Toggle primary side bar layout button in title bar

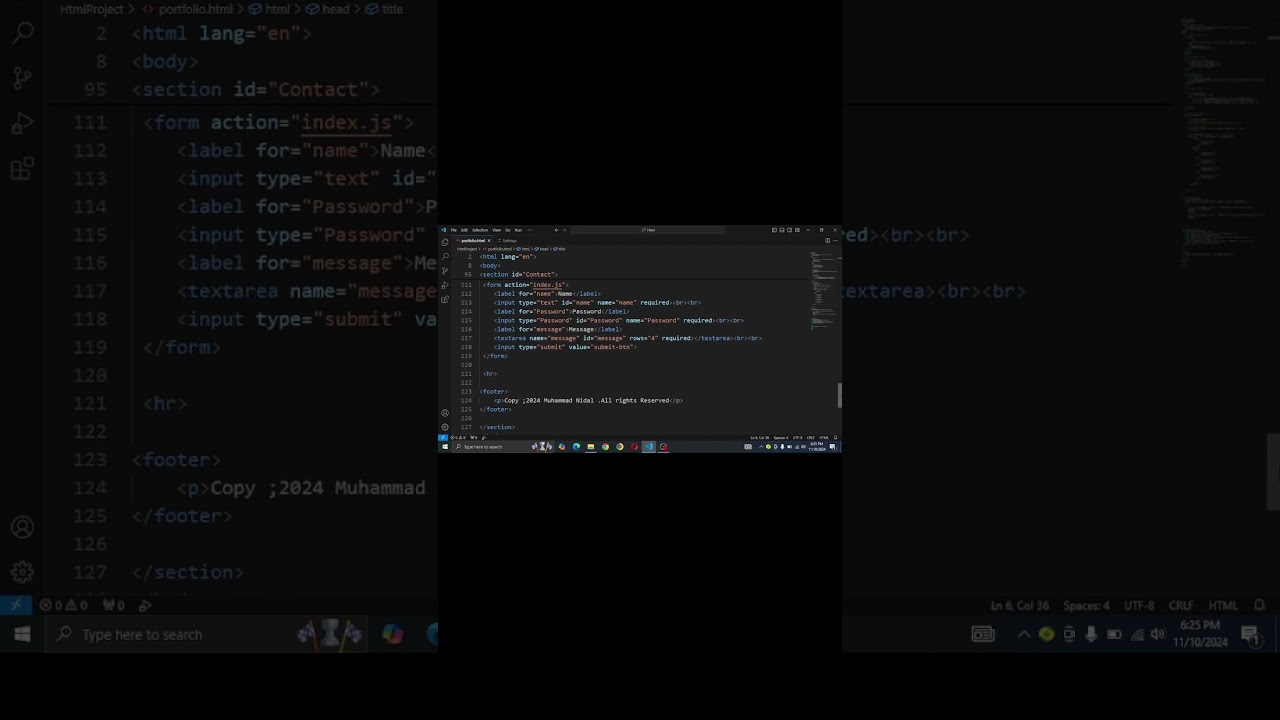point(774,230)
